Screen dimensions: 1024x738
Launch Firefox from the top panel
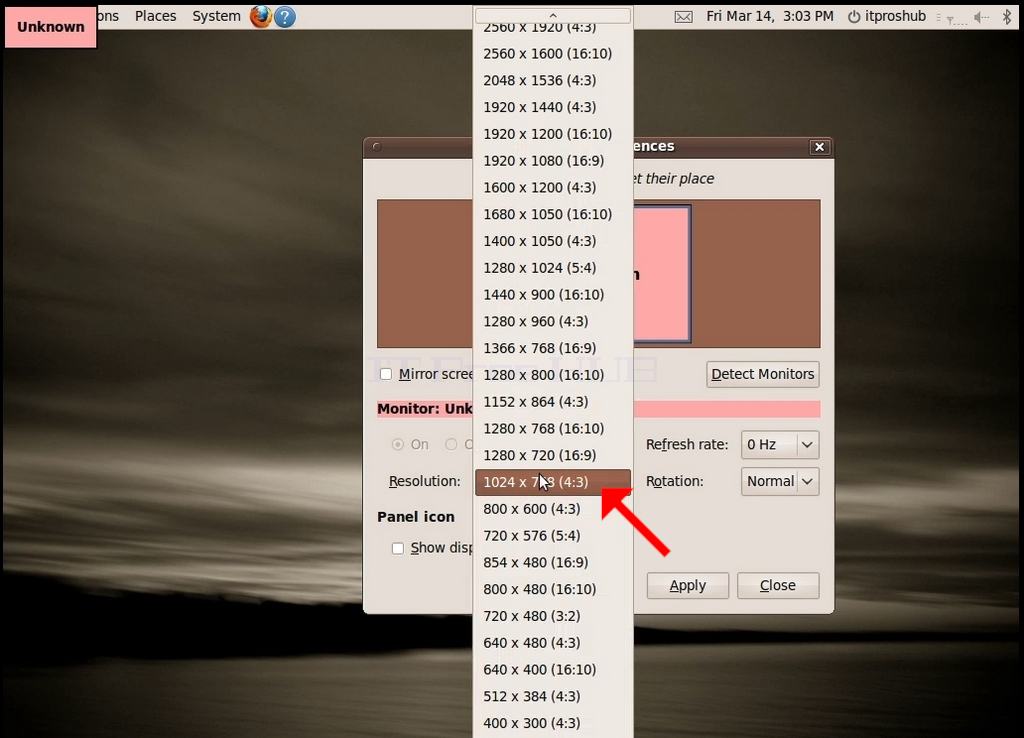(x=261, y=16)
